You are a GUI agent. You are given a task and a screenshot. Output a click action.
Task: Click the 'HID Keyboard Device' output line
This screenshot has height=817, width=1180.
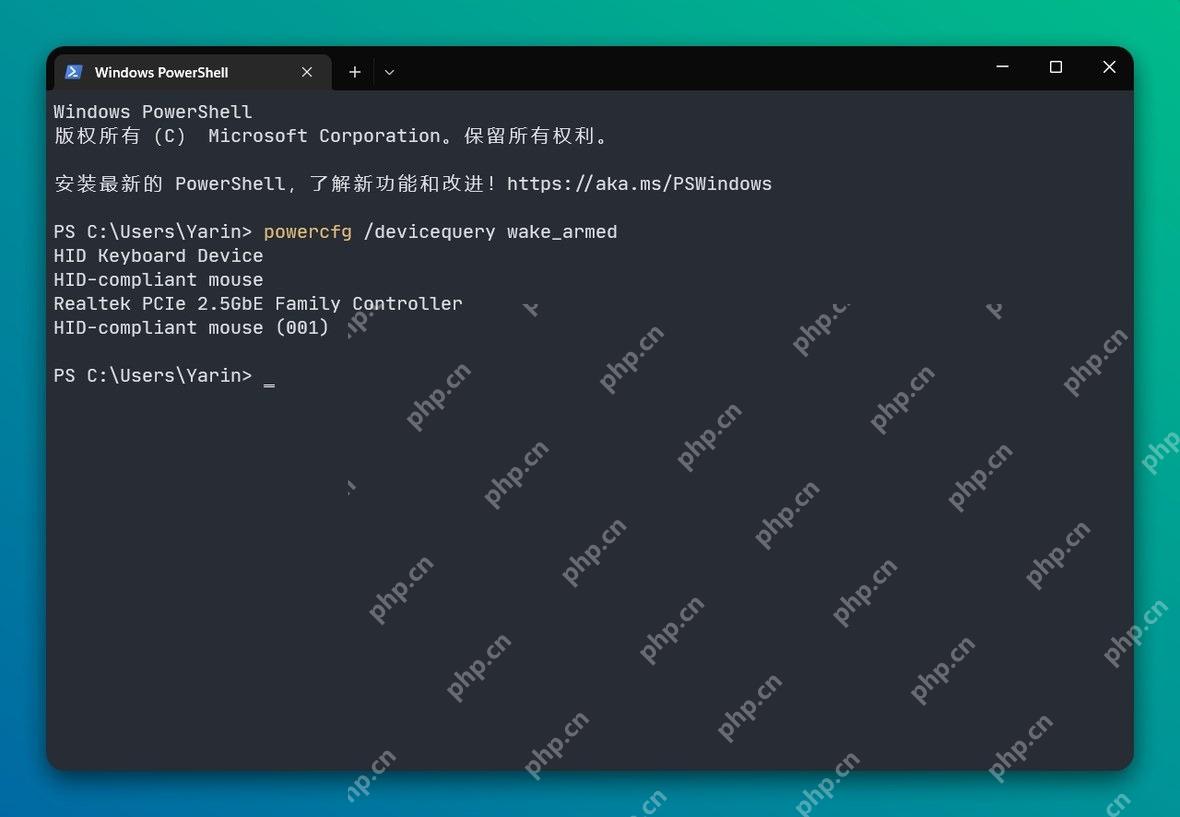pos(158,256)
